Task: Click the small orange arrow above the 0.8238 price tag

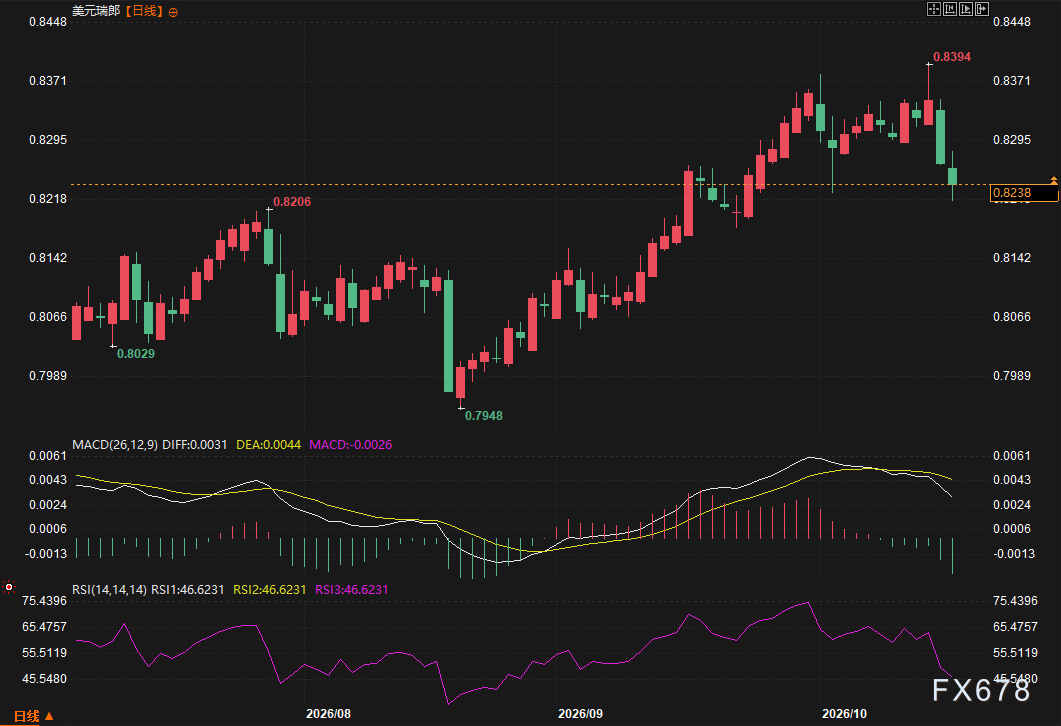Action: click(x=1054, y=180)
